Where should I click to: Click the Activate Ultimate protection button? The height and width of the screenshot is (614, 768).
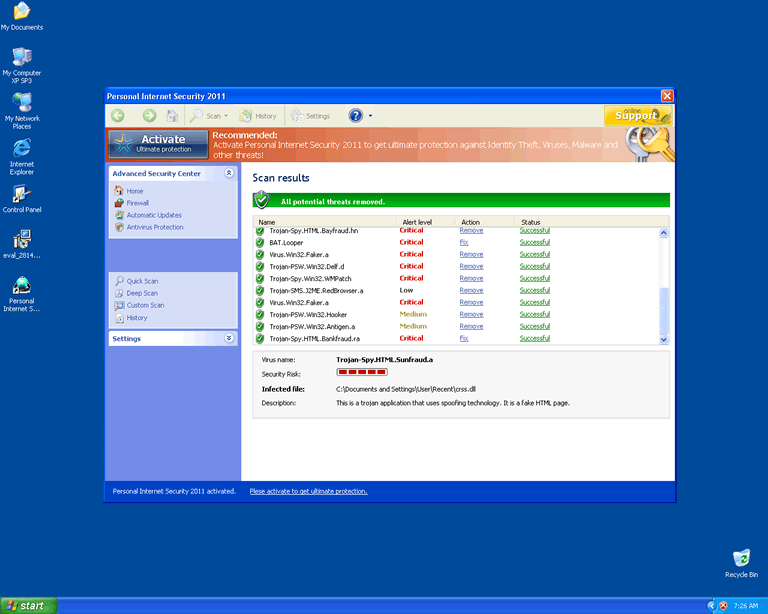click(159, 144)
